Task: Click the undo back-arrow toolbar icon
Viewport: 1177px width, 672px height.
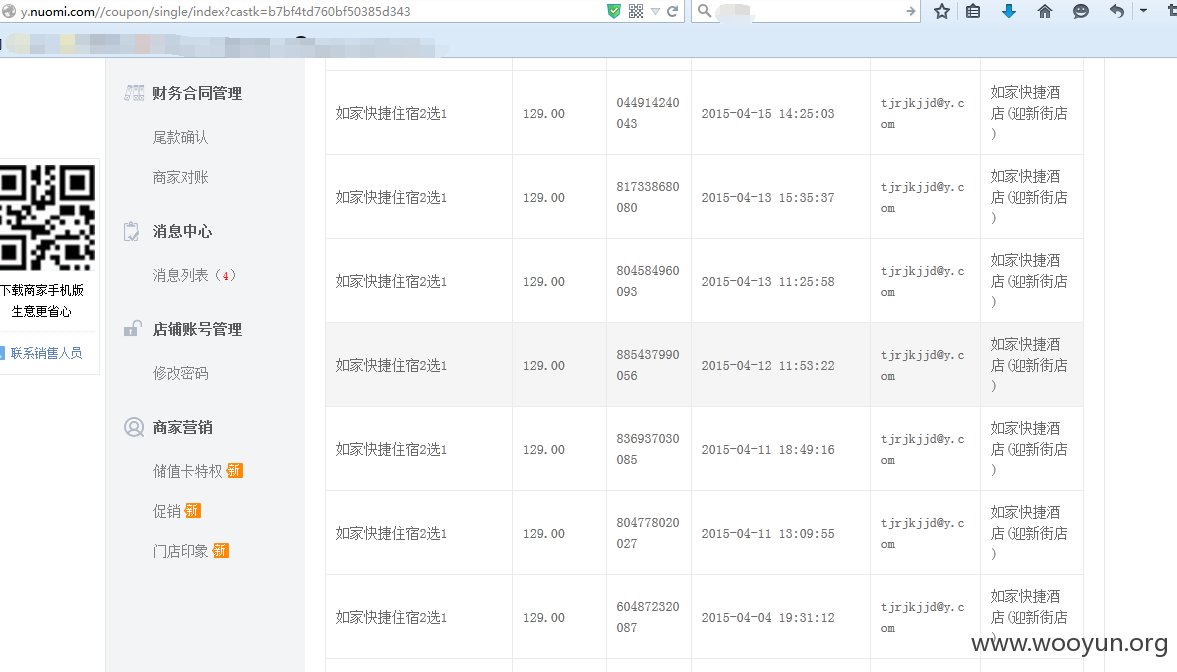Action: [x=1117, y=11]
